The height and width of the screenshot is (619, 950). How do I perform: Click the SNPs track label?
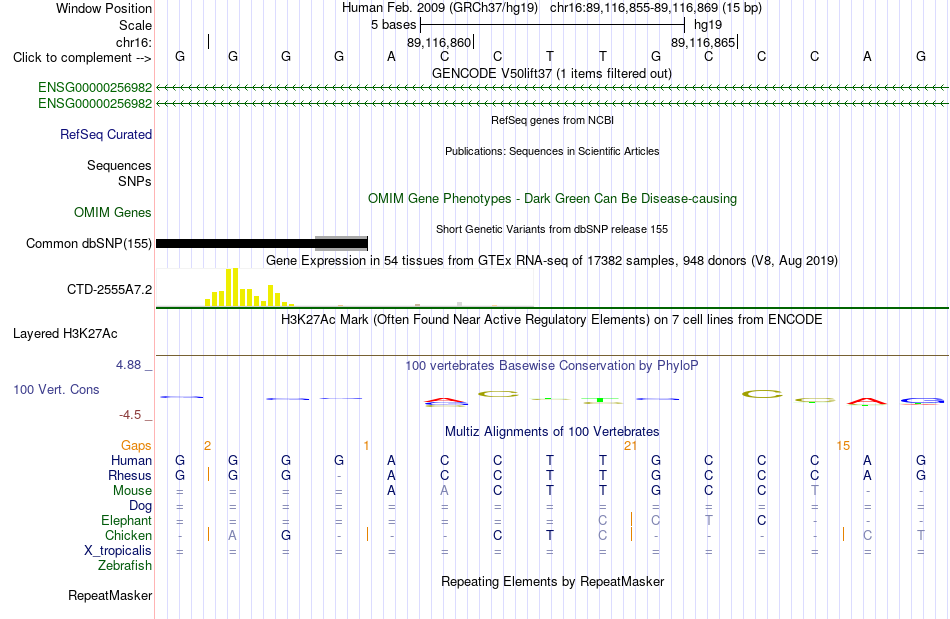[135, 181]
